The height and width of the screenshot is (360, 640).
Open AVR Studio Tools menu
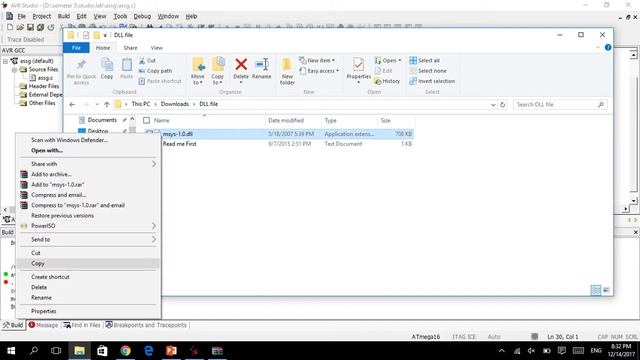tap(120, 16)
